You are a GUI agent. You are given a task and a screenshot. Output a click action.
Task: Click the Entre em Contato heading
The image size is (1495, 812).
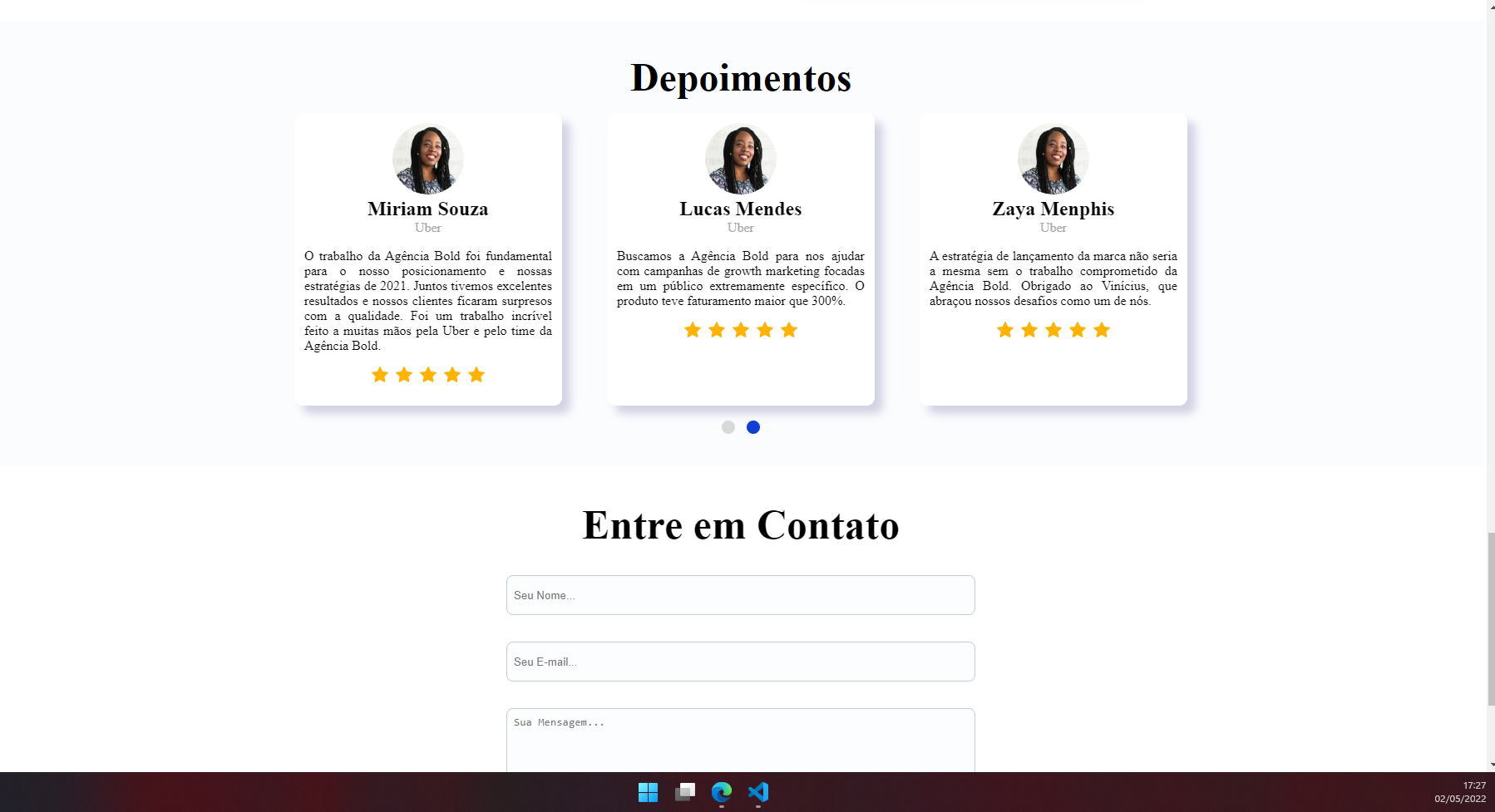click(741, 525)
